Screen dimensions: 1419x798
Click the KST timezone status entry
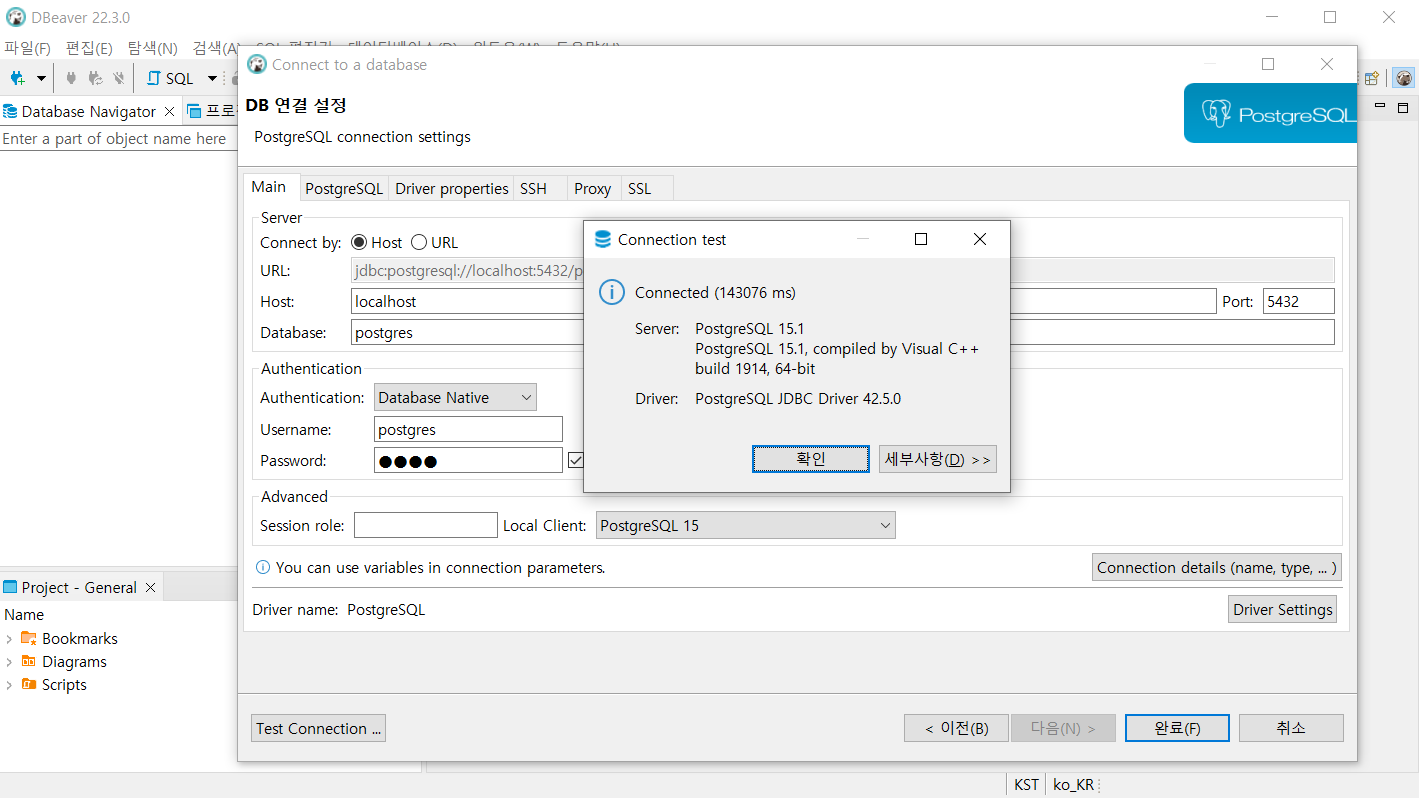1026,785
